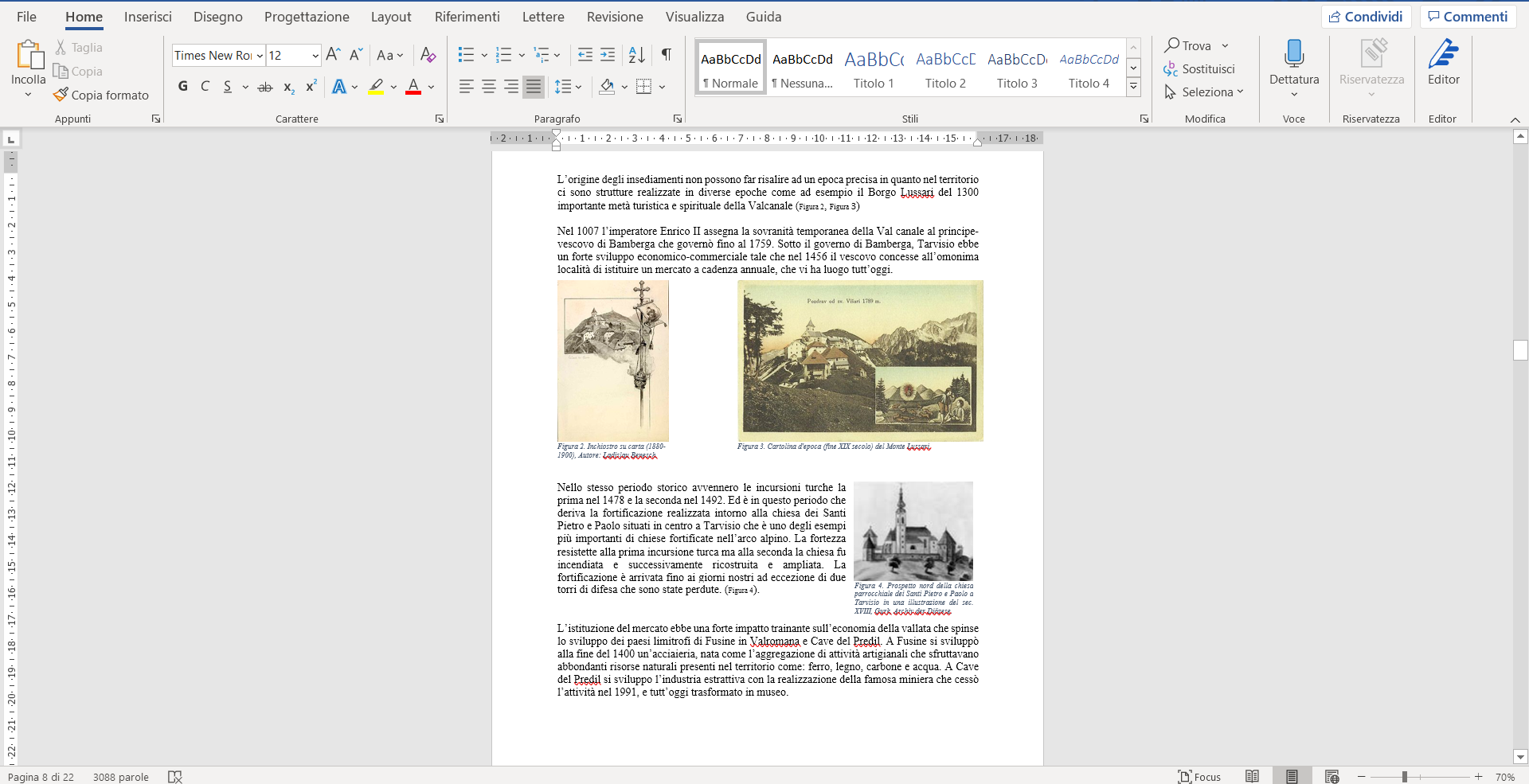Expand the styles gallery
Image resolution: width=1529 pixels, height=784 pixels.
(1133, 87)
